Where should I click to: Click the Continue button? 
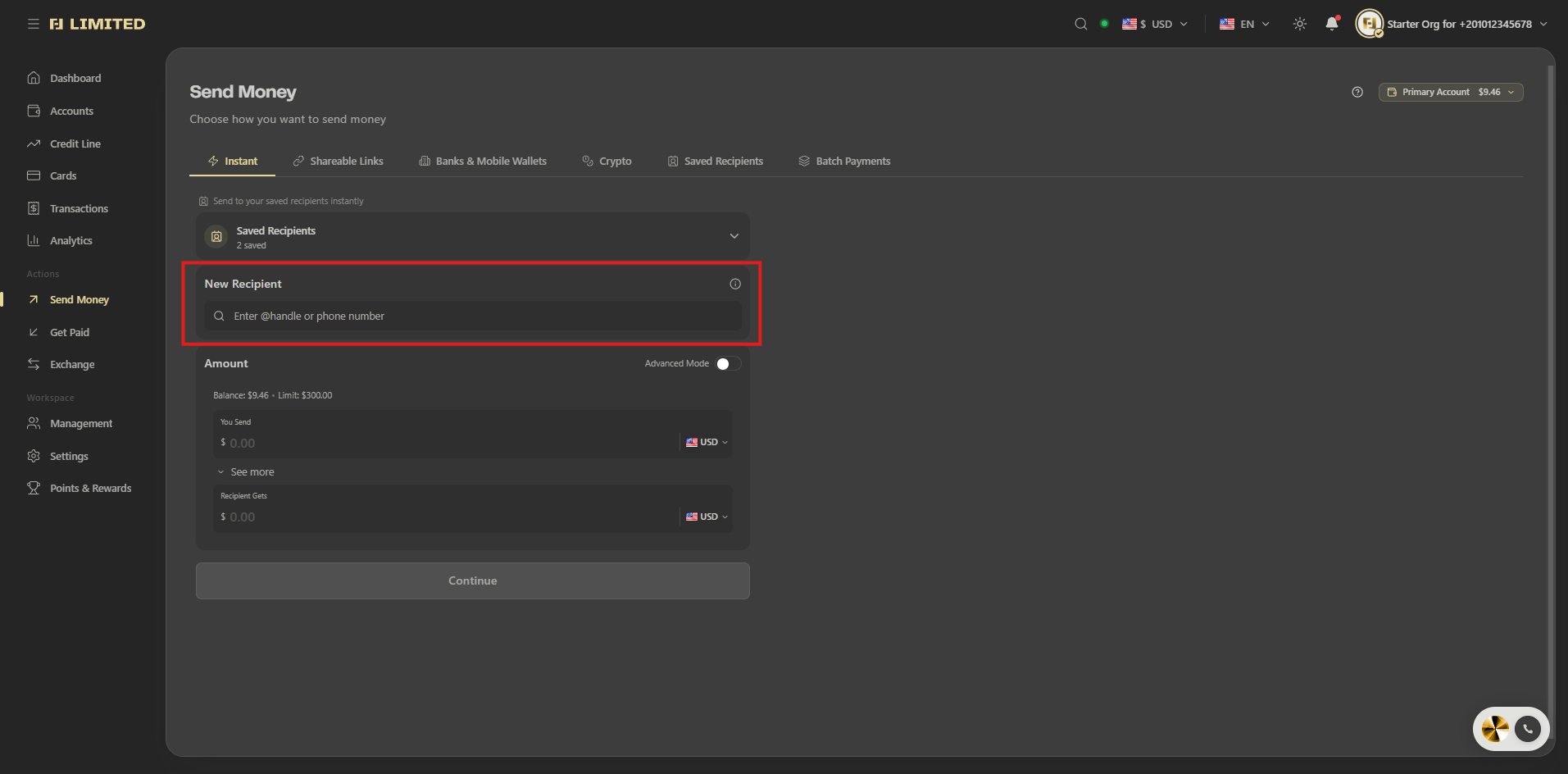(x=473, y=580)
